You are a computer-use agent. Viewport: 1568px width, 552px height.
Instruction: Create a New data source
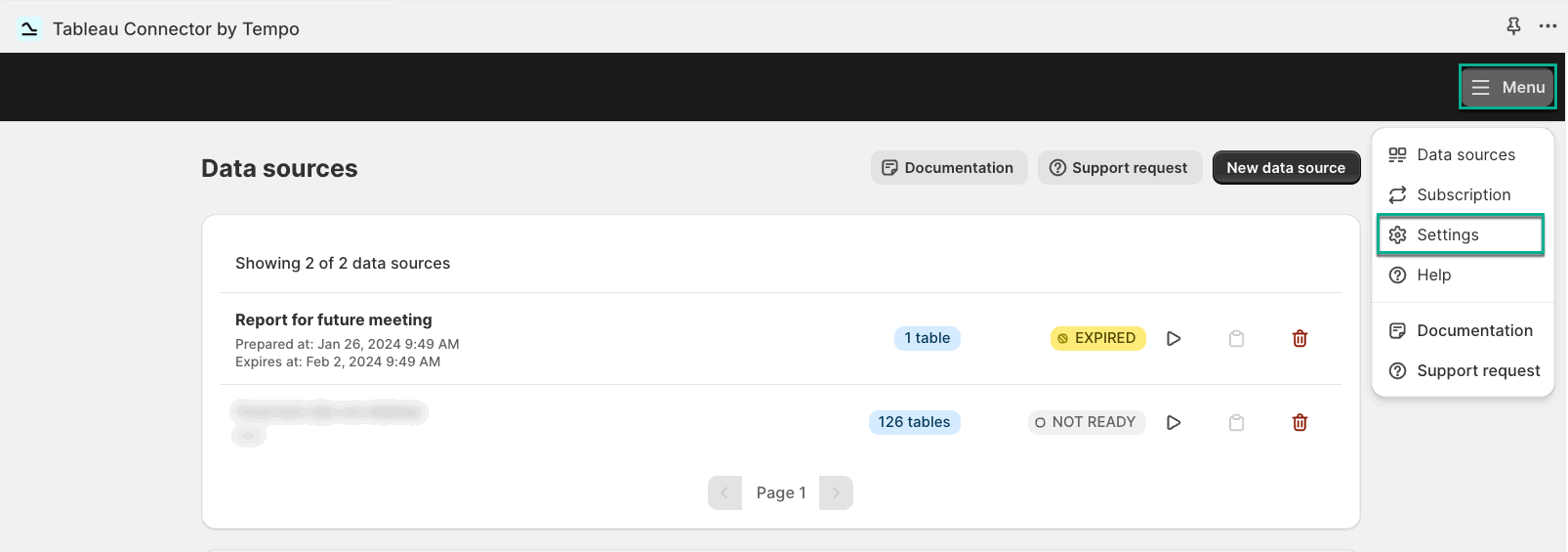1286,168
